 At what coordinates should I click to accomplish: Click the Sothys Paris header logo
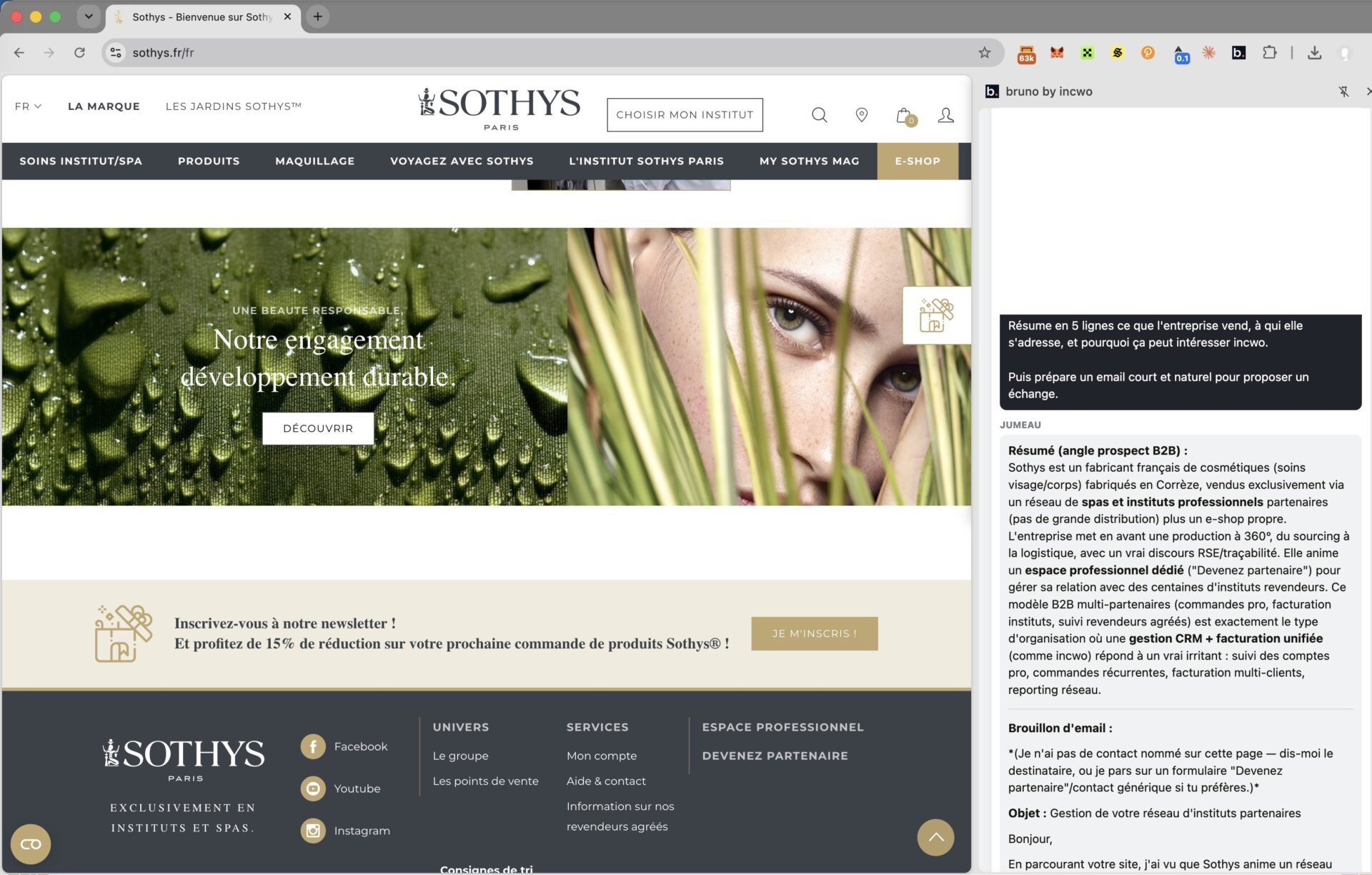tap(499, 109)
